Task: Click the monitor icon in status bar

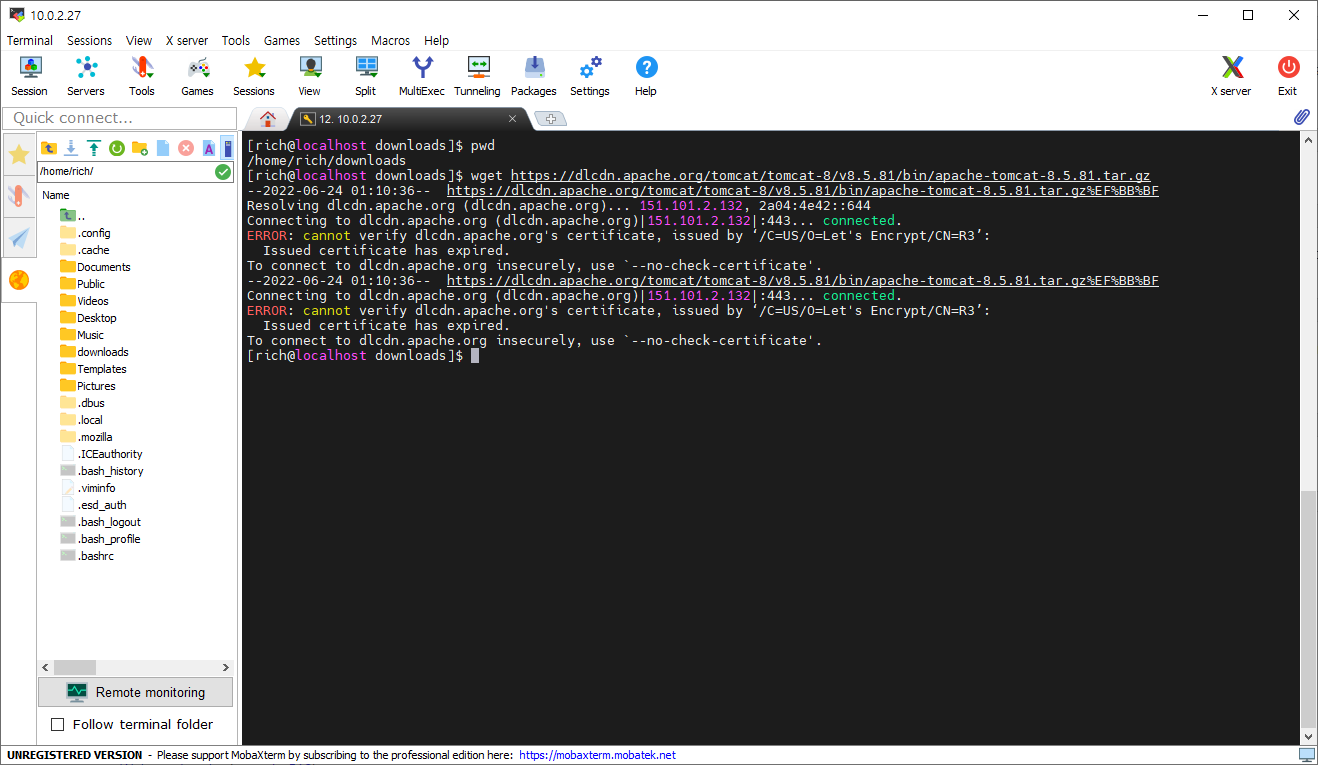Action: tap(1306, 755)
